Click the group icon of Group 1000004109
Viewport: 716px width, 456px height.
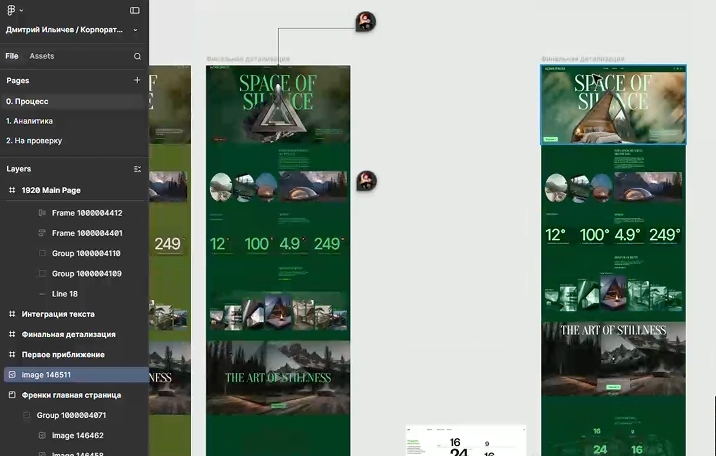tap(42, 274)
